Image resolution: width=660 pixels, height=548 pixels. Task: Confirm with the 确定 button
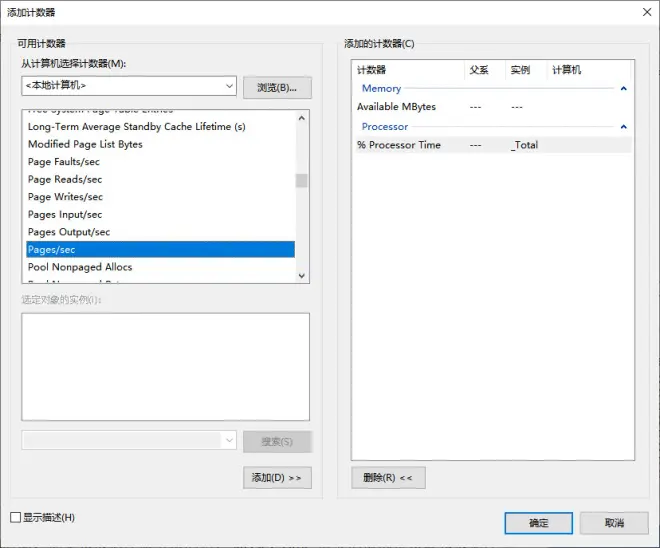[x=538, y=523]
